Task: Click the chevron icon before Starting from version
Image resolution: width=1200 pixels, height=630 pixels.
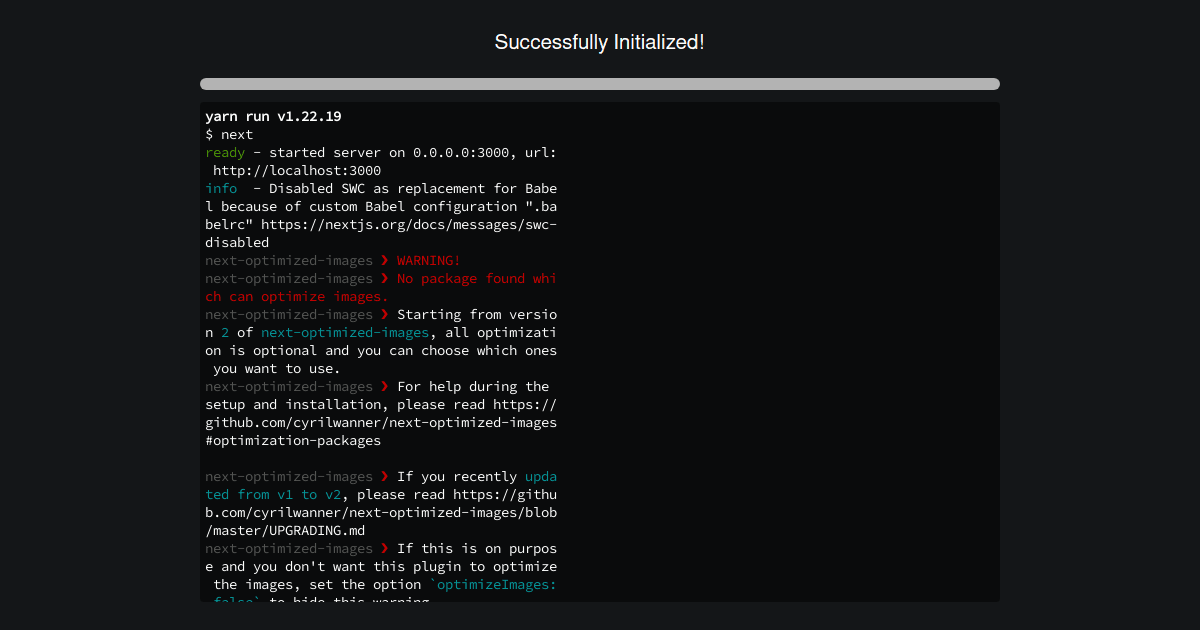Action: coord(385,314)
